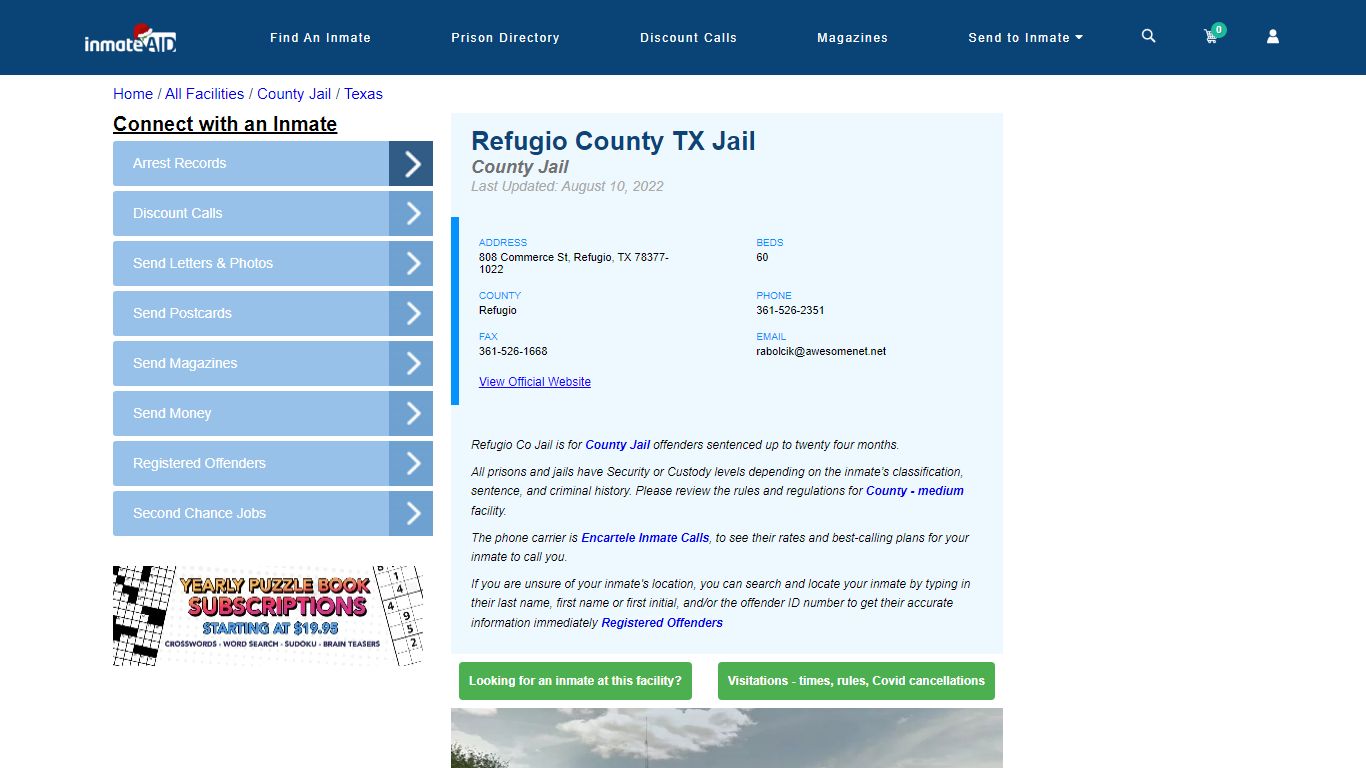Click the arrow beside Send Postcards
The image size is (1366, 768).
(x=411, y=314)
